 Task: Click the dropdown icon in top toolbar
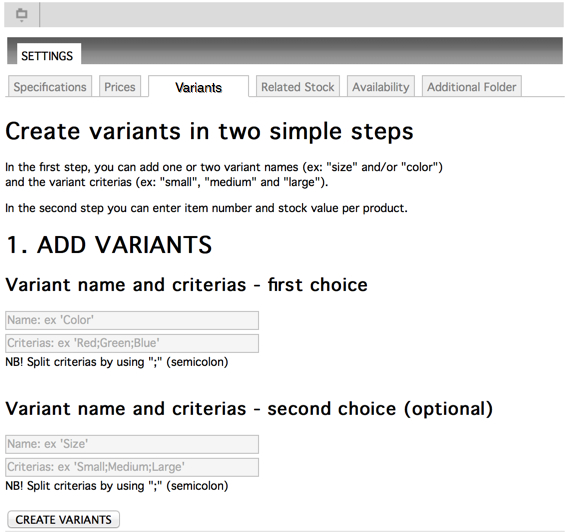[22, 15]
